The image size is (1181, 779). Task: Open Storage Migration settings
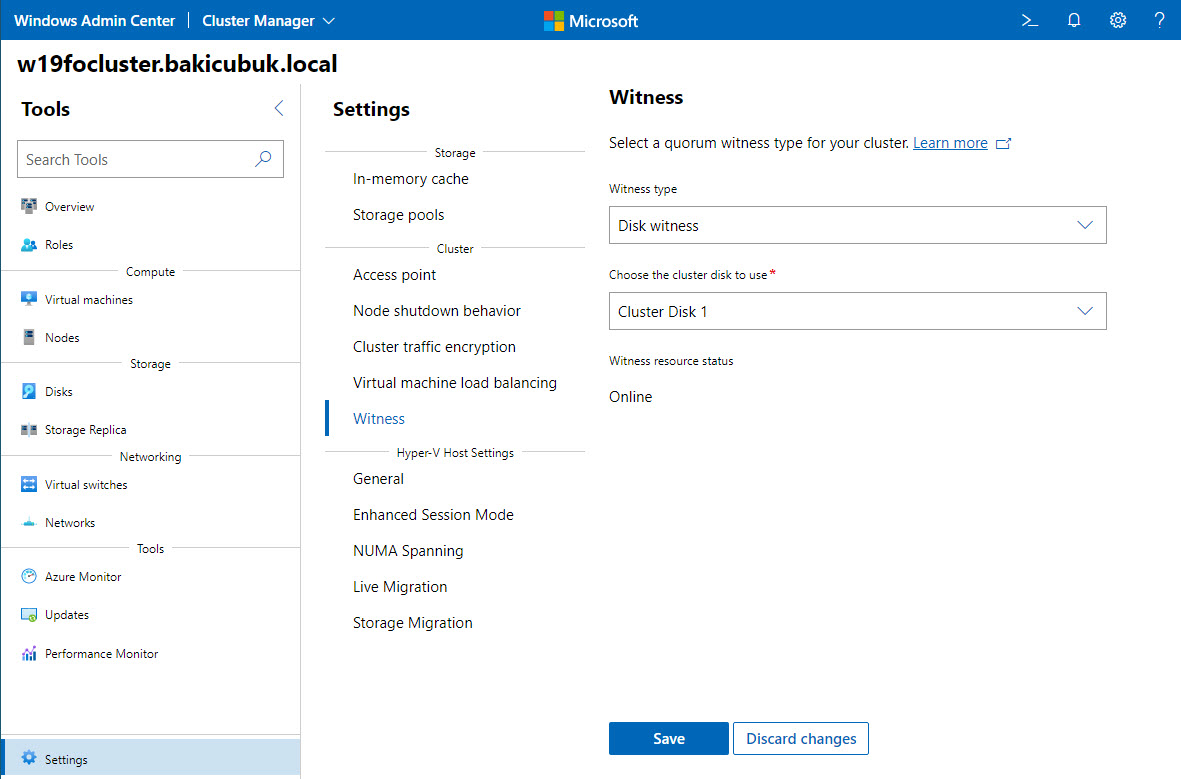point(413,623)
